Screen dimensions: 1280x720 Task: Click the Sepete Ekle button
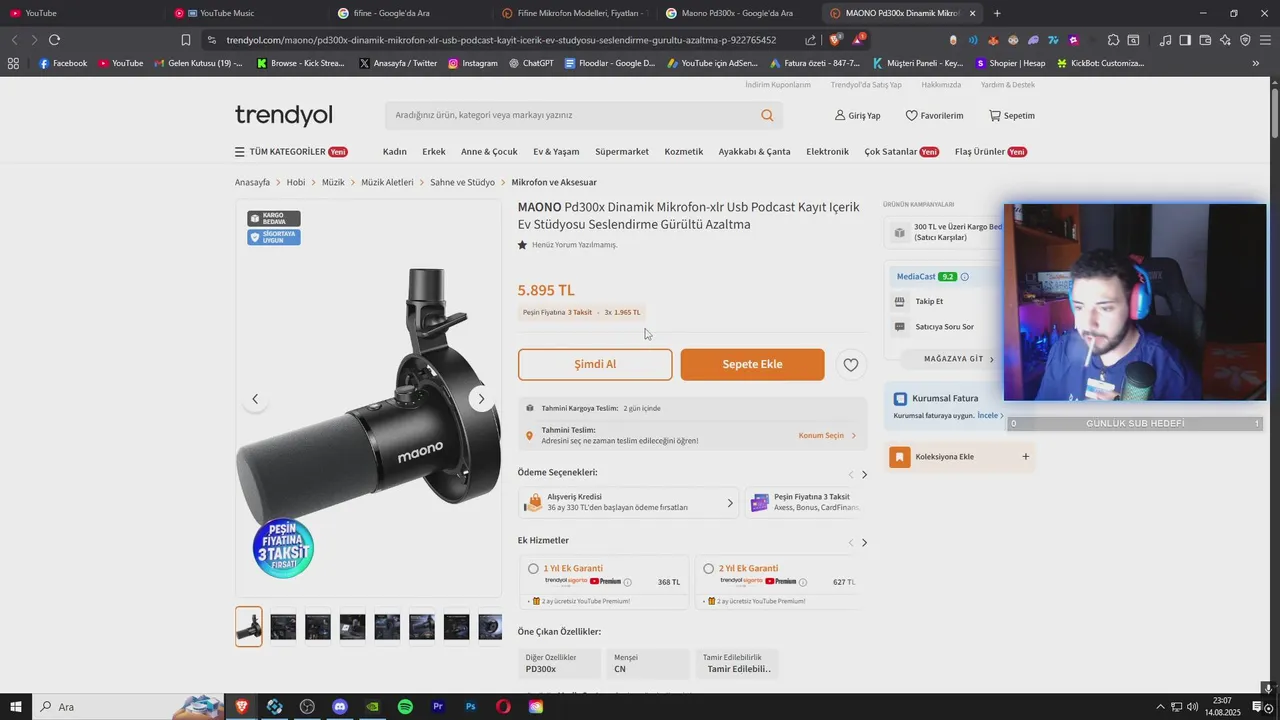[x=753, y=365]
